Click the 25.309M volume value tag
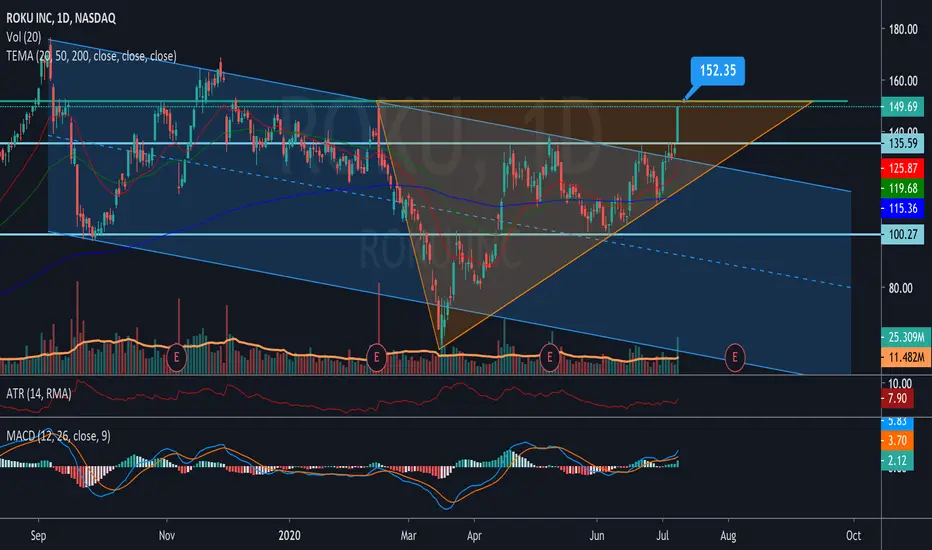This screenshot has width=932, height=550. point(905,337)
